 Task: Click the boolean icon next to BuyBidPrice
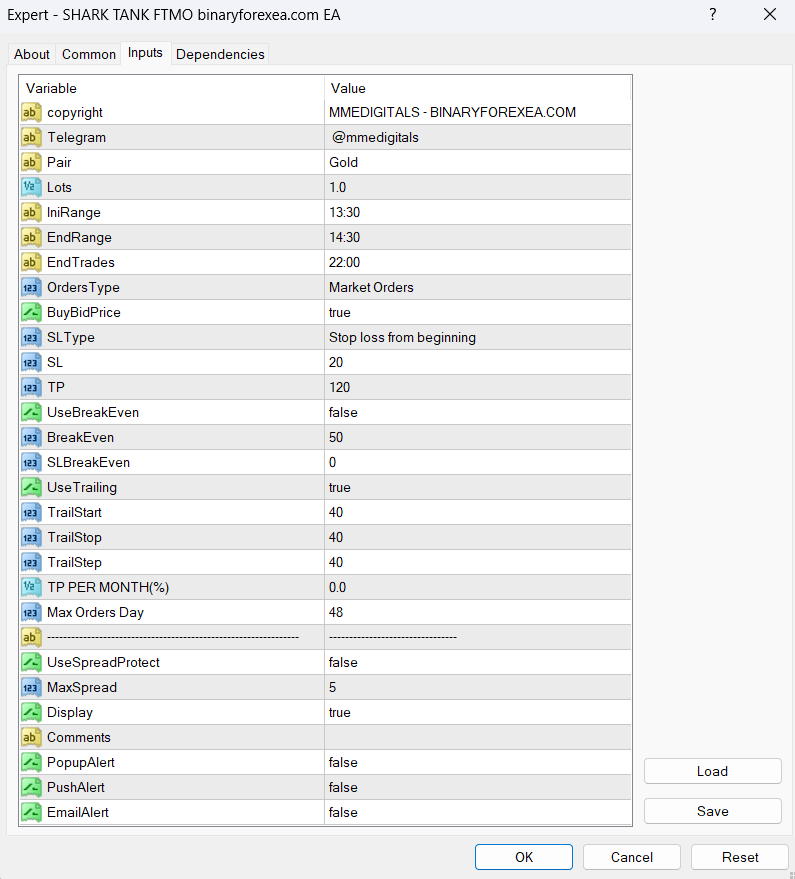point(31,313)
